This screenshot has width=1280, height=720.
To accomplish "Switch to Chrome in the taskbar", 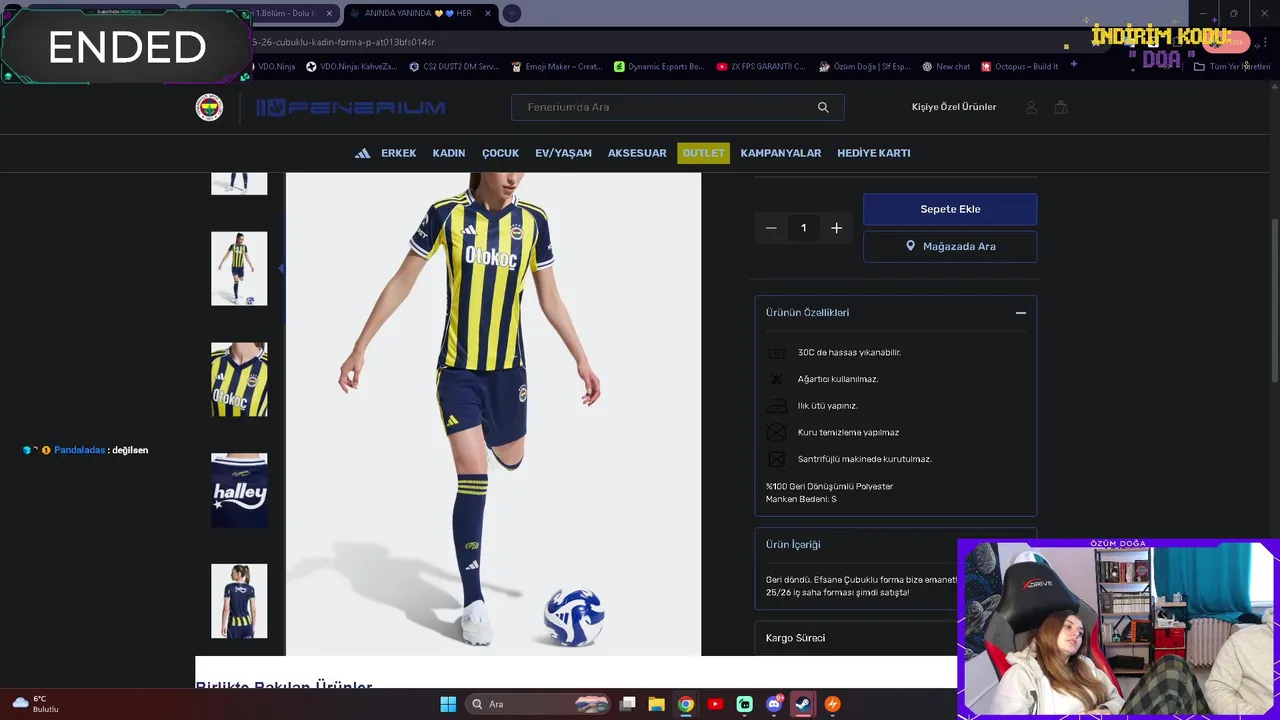I will [x=686, y=704].
